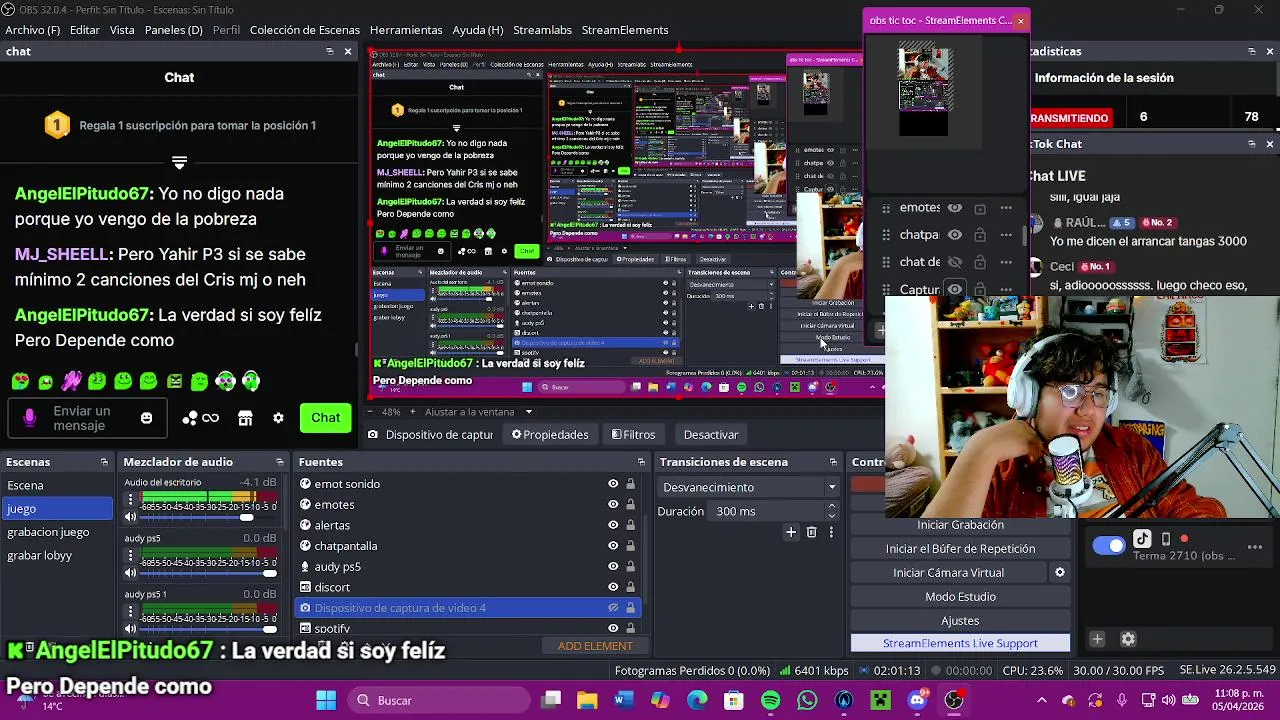This screenshot has height=720, width=1280.
Task: Hide Captur layer in StreamElements window
Action: [954, 290]
